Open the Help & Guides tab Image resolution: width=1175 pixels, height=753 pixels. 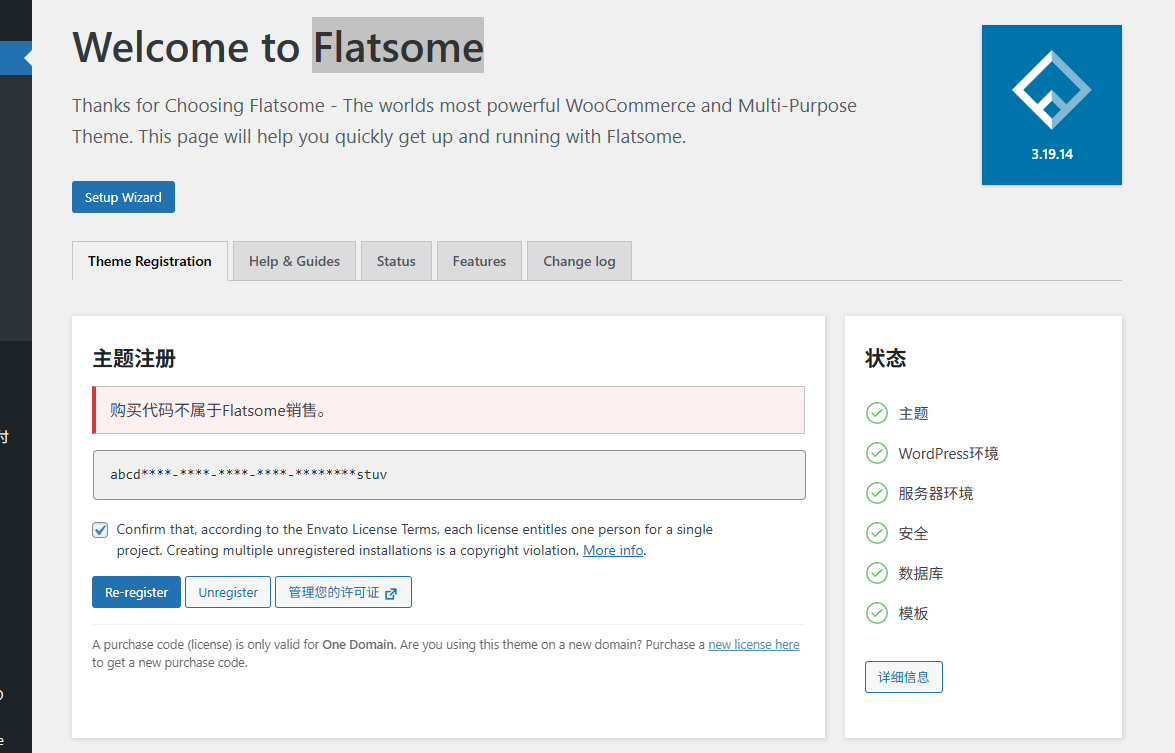pos(294,261)
